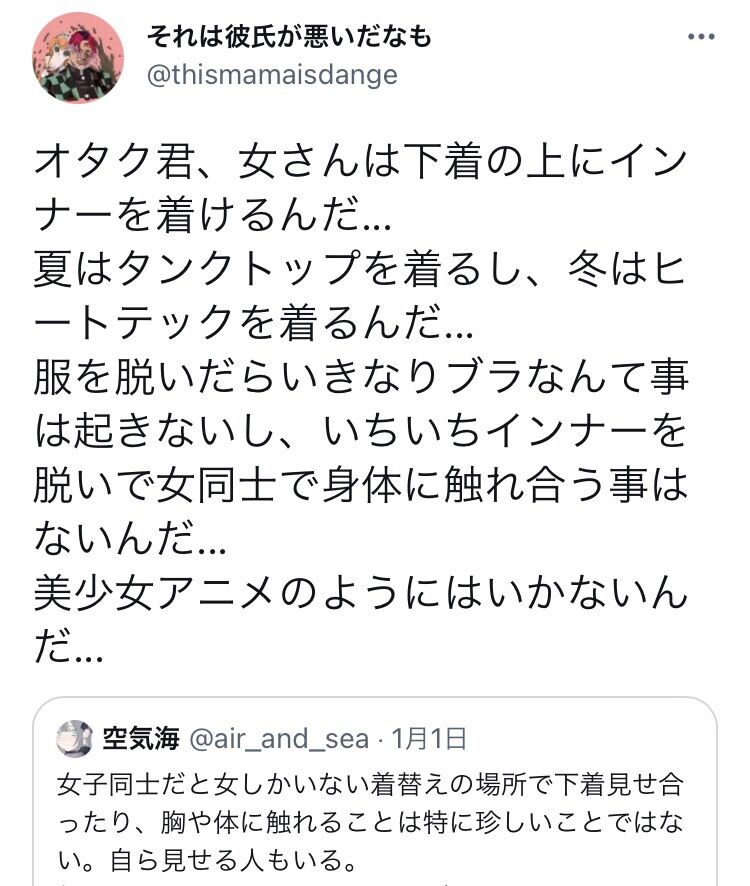Select the quoted line ending 自ら見せる人もいる。
The image size is (750, 886).
pyautogui.click(x=207, y=860)
